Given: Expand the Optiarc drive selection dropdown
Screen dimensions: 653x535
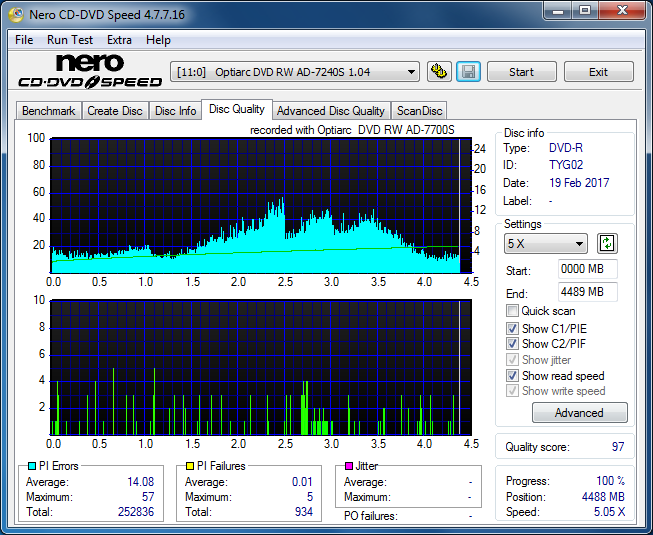Looking at the screenshot, I should 294,72.
